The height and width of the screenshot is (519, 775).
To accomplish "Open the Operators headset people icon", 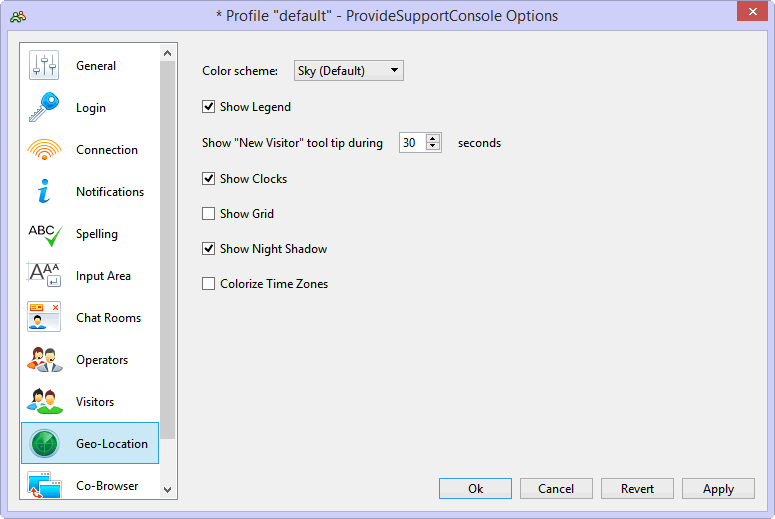I will click(x=44, y=359).
